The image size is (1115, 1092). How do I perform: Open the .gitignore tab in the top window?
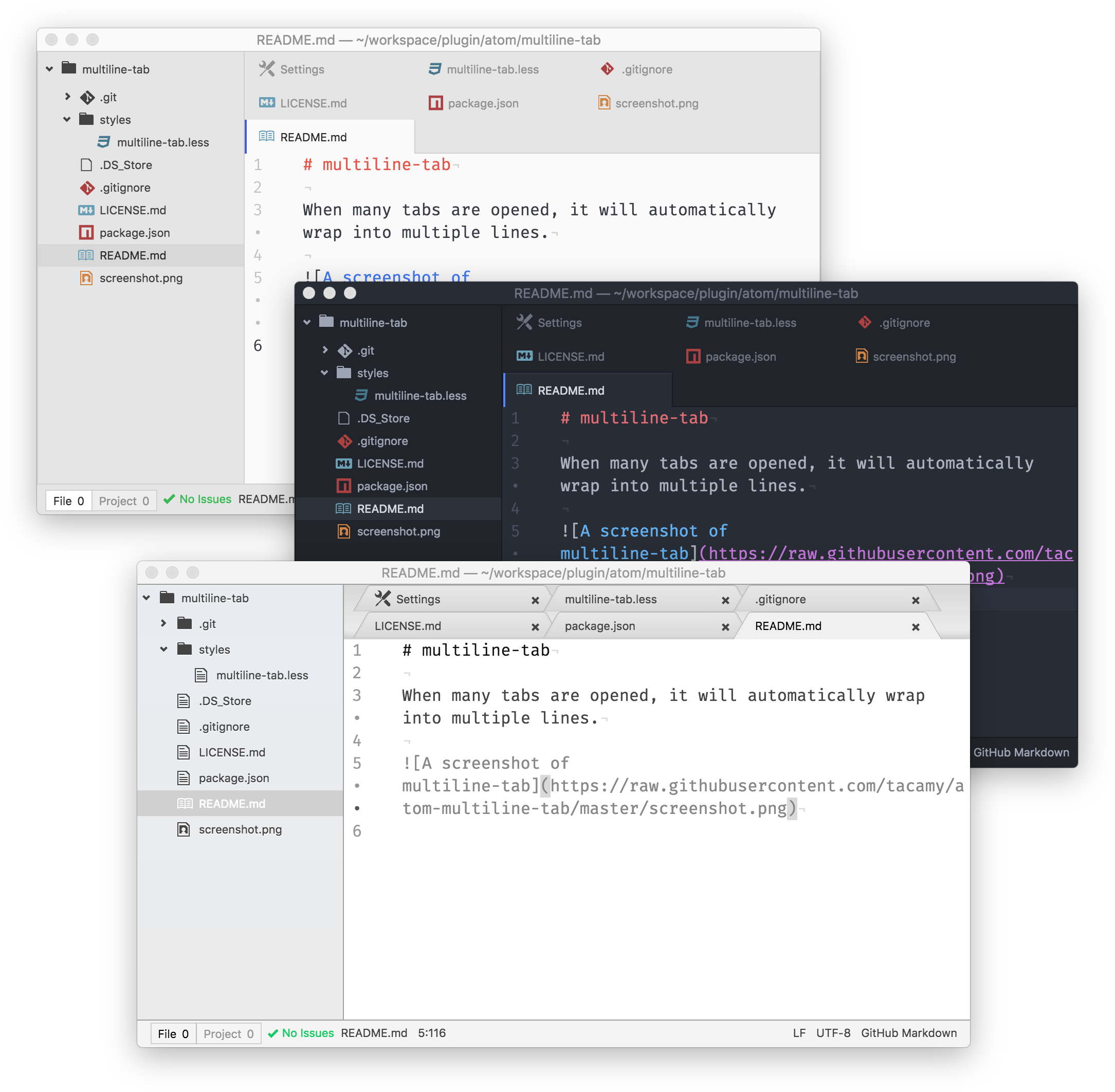pyautogui.click(x=646, y=69)
